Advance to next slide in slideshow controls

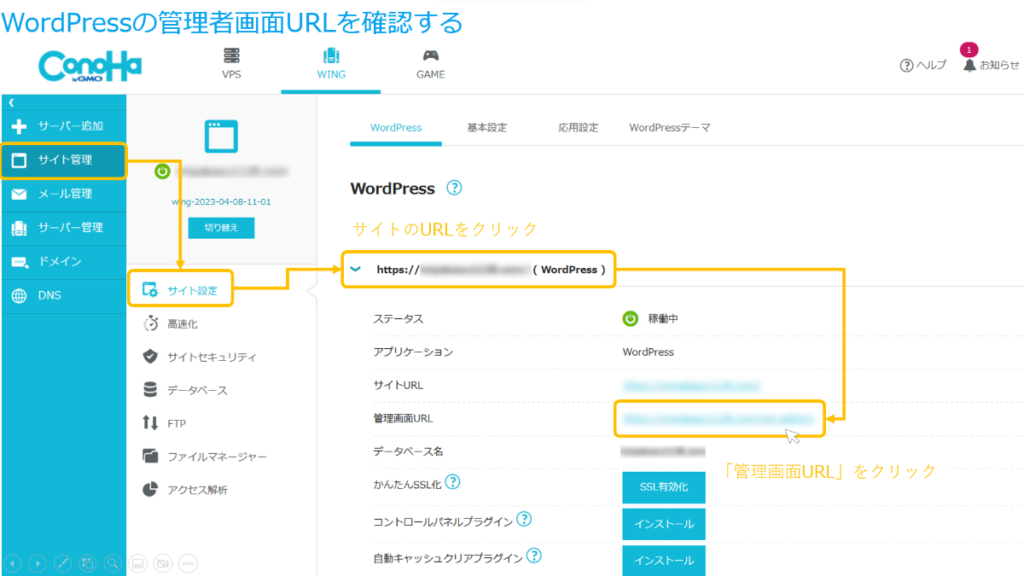tap(37, 563)
